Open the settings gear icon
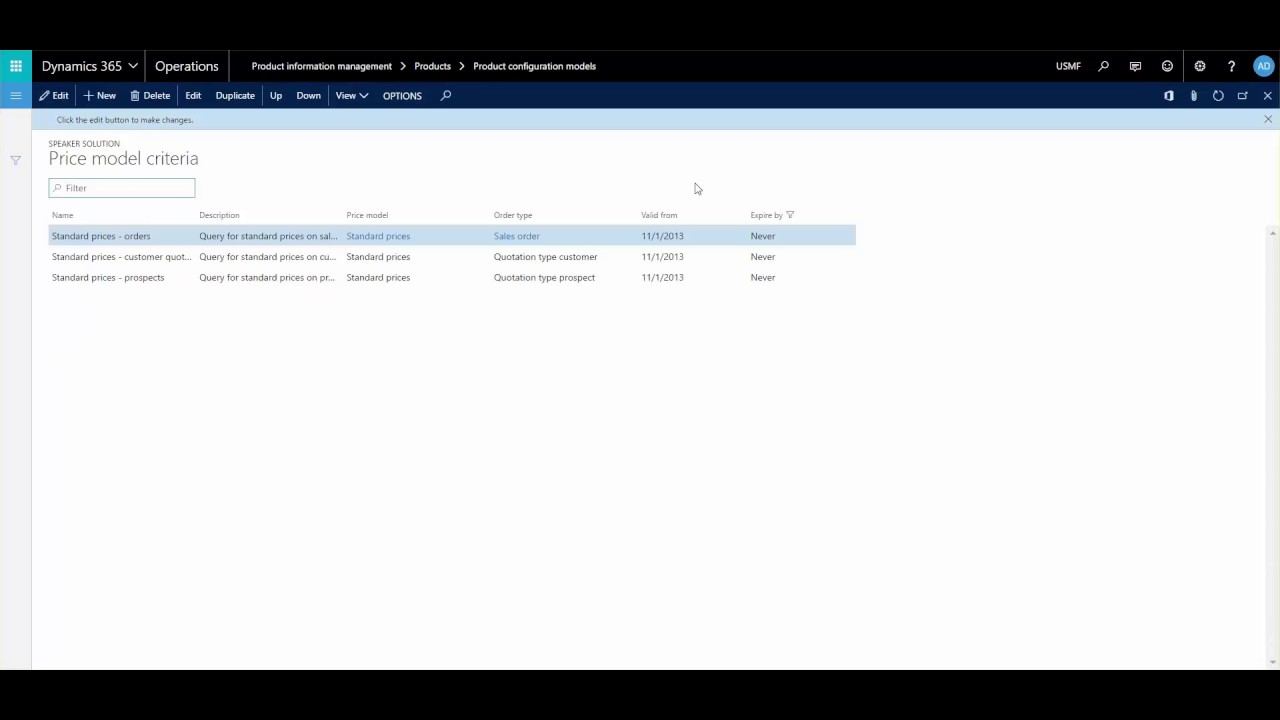1280x720 pixels. pyautogui.click(x=1199, y=66)
